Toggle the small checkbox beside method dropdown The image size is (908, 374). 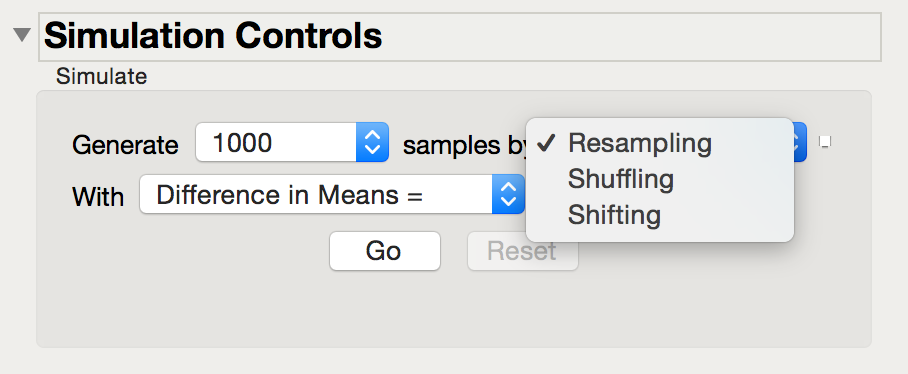tap(825, 141)
